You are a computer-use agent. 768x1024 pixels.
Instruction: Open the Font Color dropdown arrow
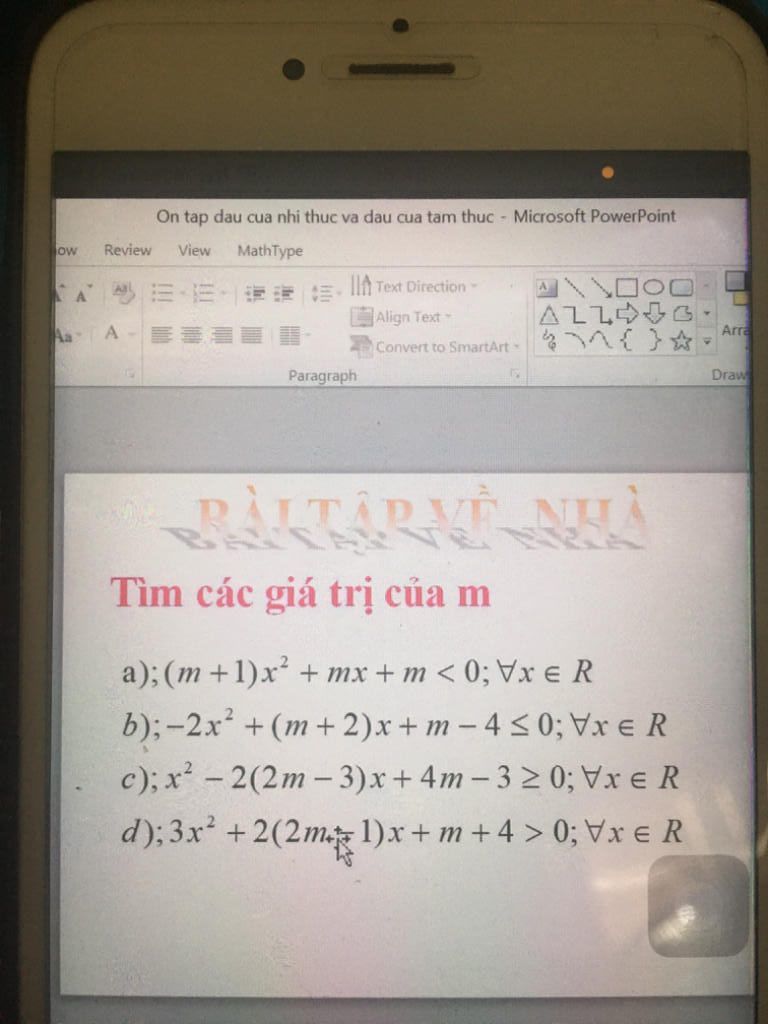133,334
